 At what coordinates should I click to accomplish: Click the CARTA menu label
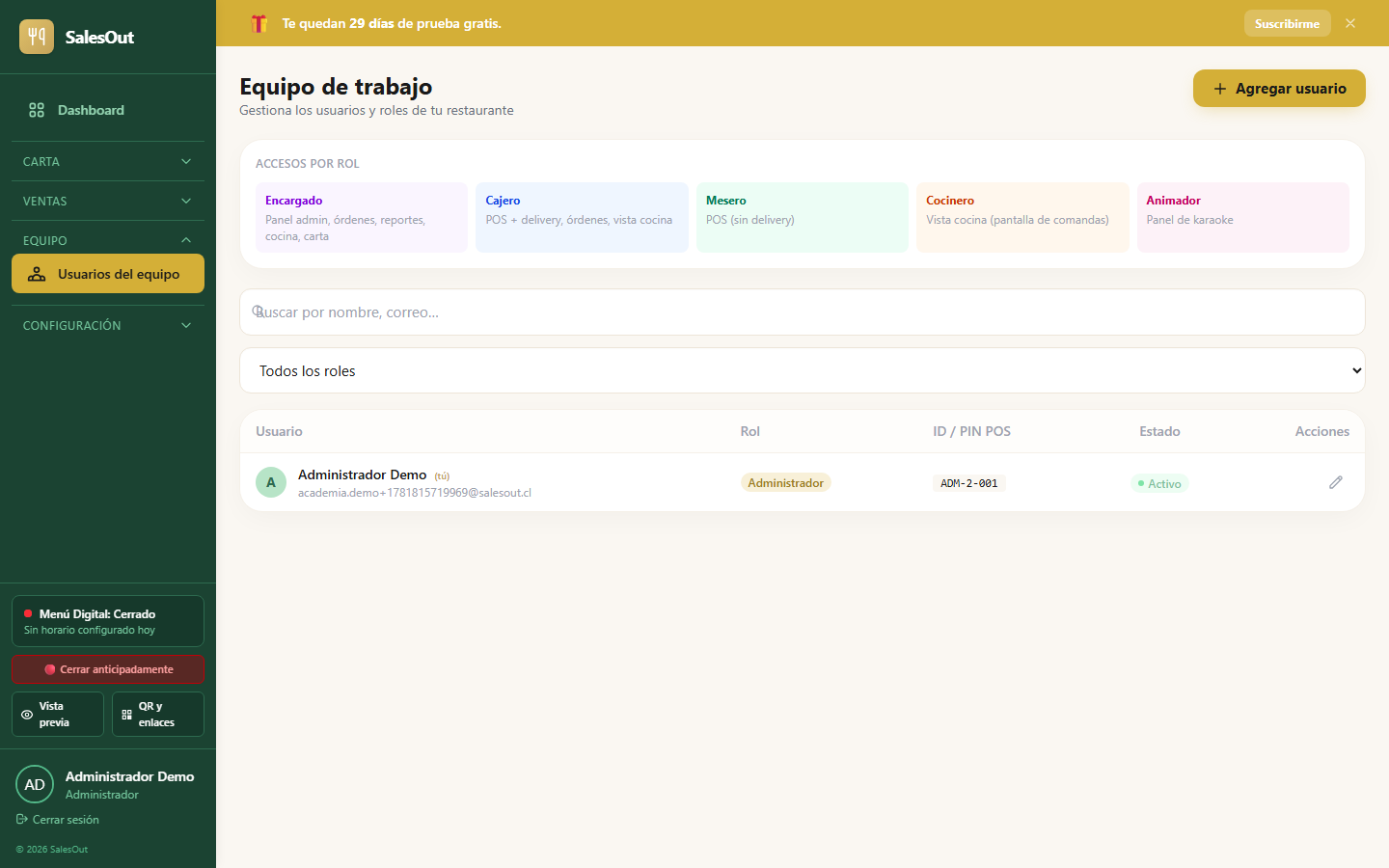41,162
